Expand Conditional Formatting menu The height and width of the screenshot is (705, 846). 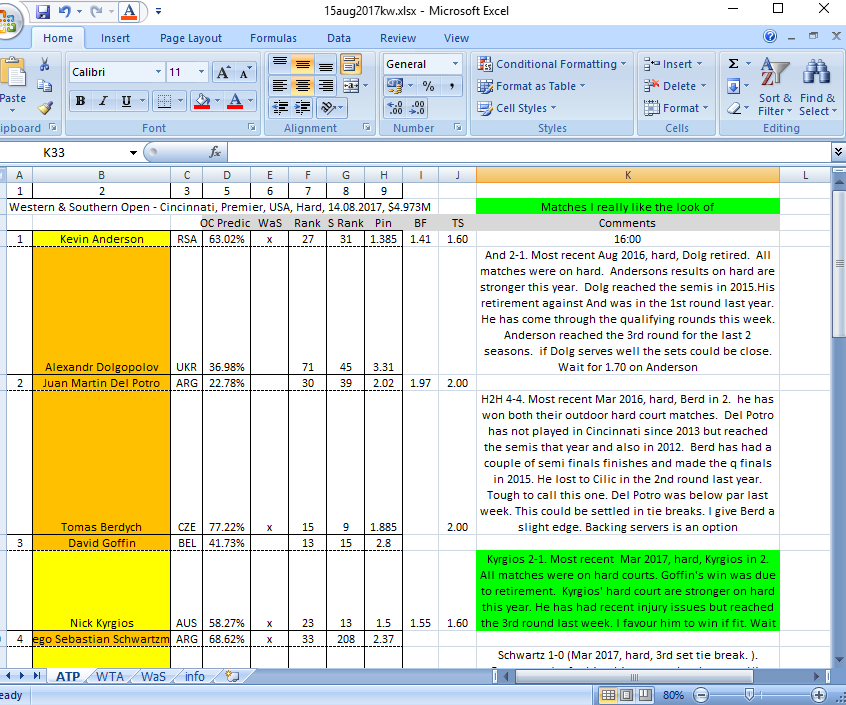tap(552, 64)
